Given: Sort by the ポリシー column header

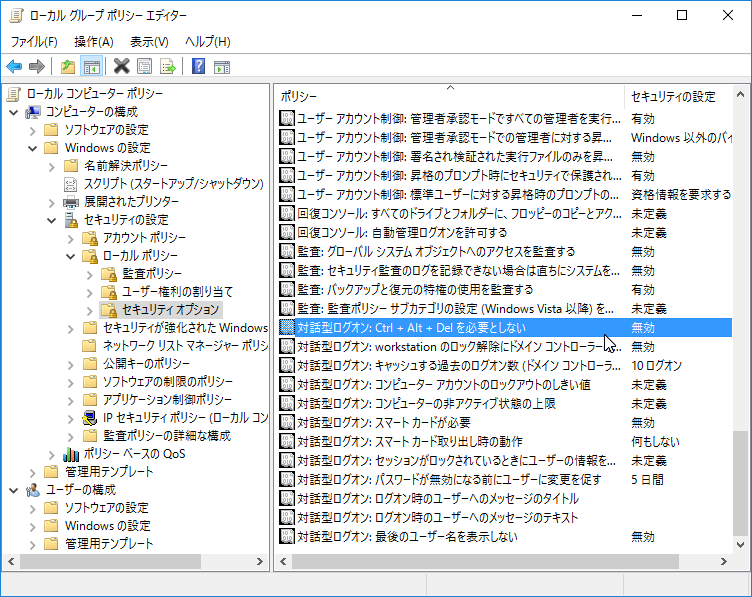Looking at the screenshot, I should [450, 96].
